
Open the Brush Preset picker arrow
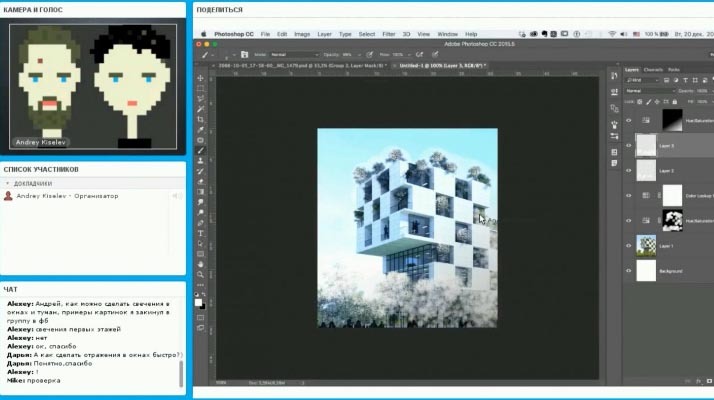[234, 55]
